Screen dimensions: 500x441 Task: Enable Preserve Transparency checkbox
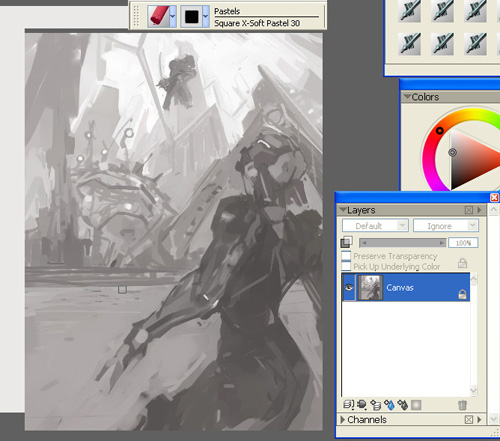pyautogui.click(x=346, y=256)
